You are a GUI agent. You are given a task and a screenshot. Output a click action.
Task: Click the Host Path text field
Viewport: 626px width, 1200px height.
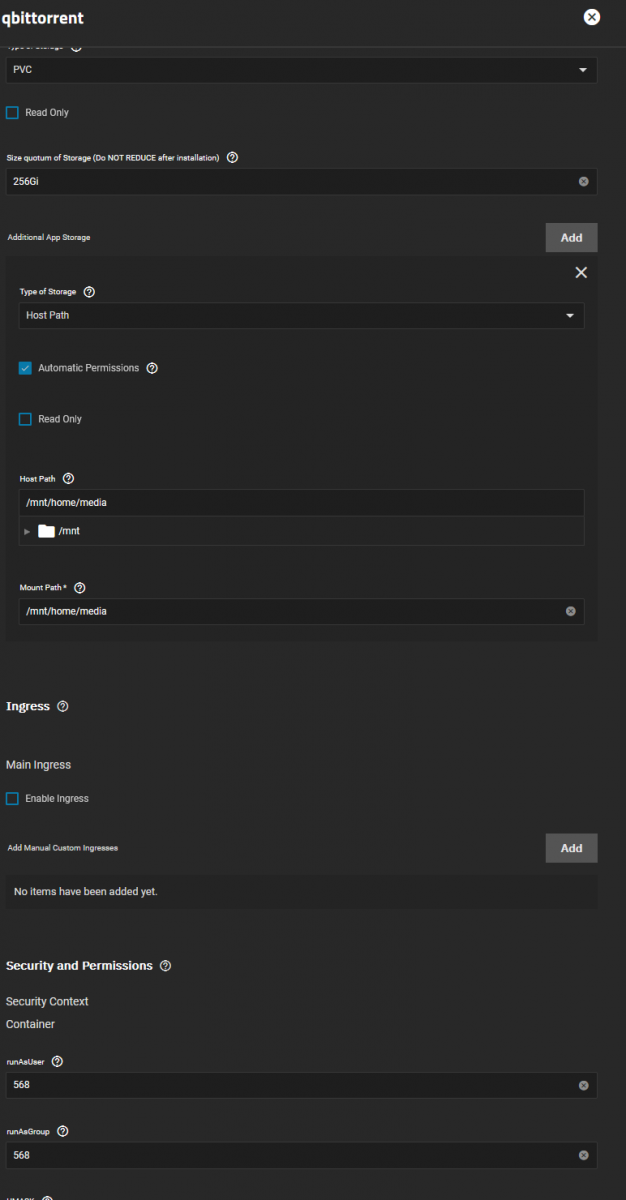pos(302,503)
